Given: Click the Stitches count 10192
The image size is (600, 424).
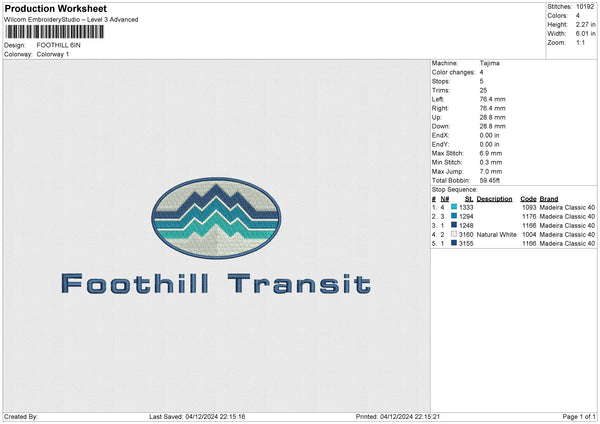Looking at the screenshot, I should pos(586,6).
